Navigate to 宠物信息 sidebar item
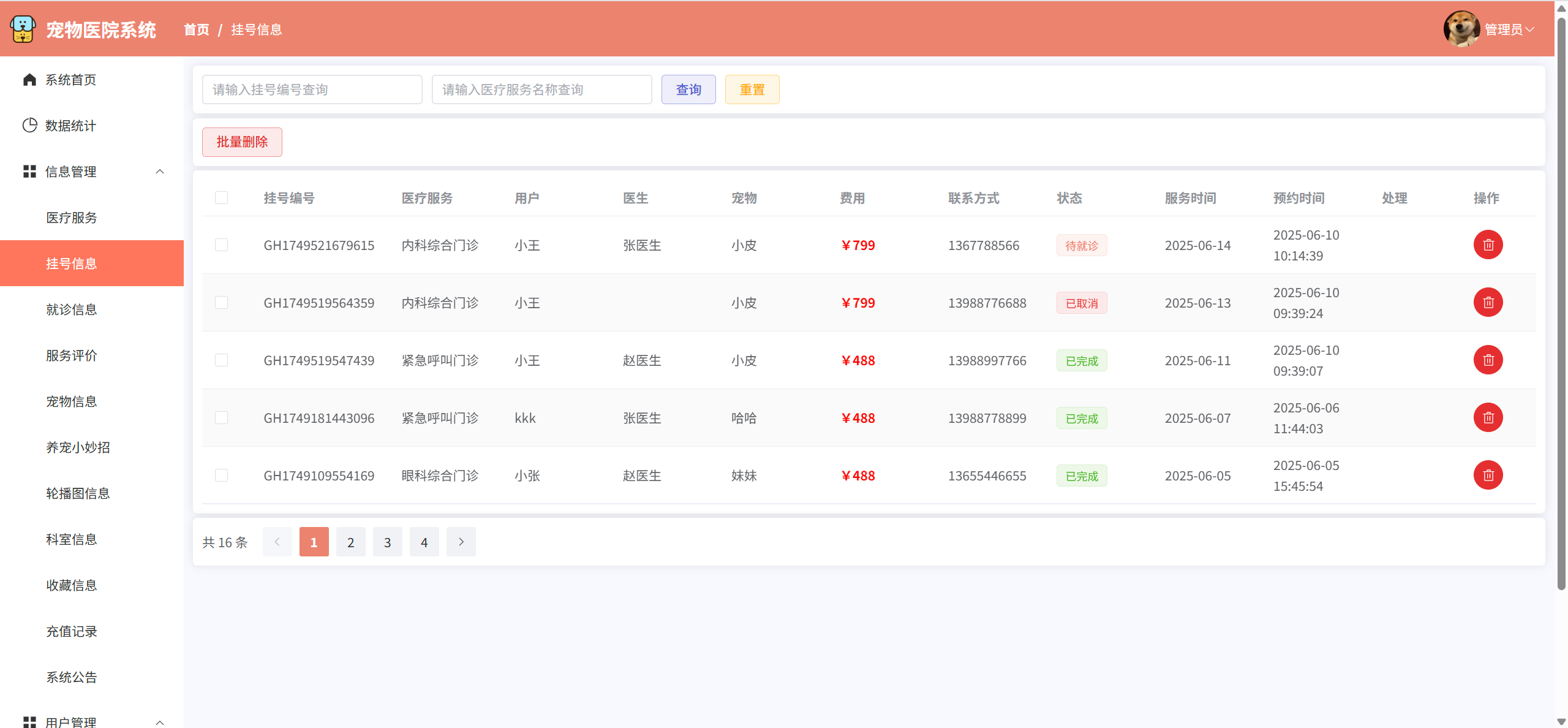 coord(72,401)
